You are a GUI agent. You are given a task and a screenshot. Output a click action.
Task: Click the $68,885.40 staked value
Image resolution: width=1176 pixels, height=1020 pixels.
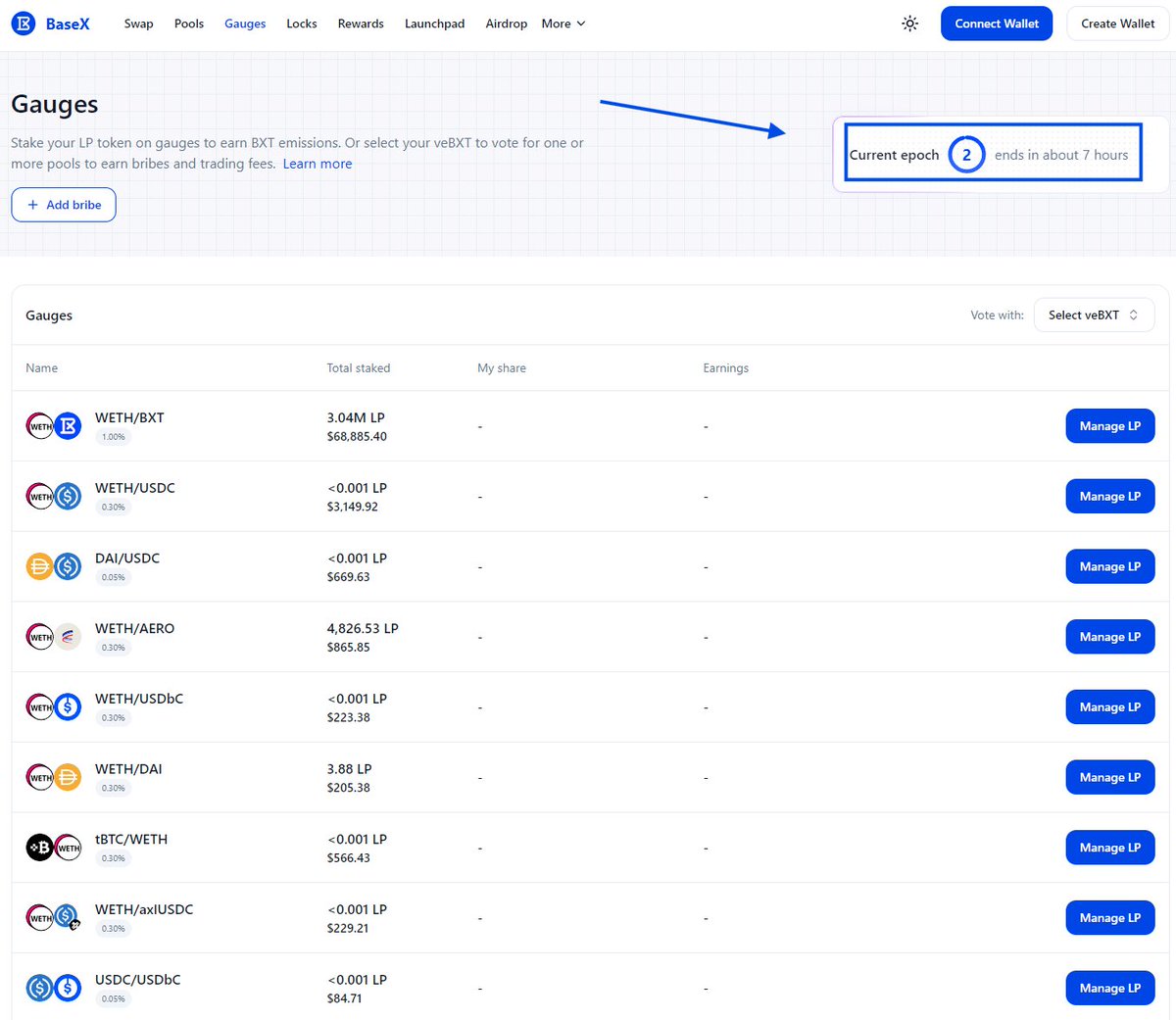coord(357,436)
